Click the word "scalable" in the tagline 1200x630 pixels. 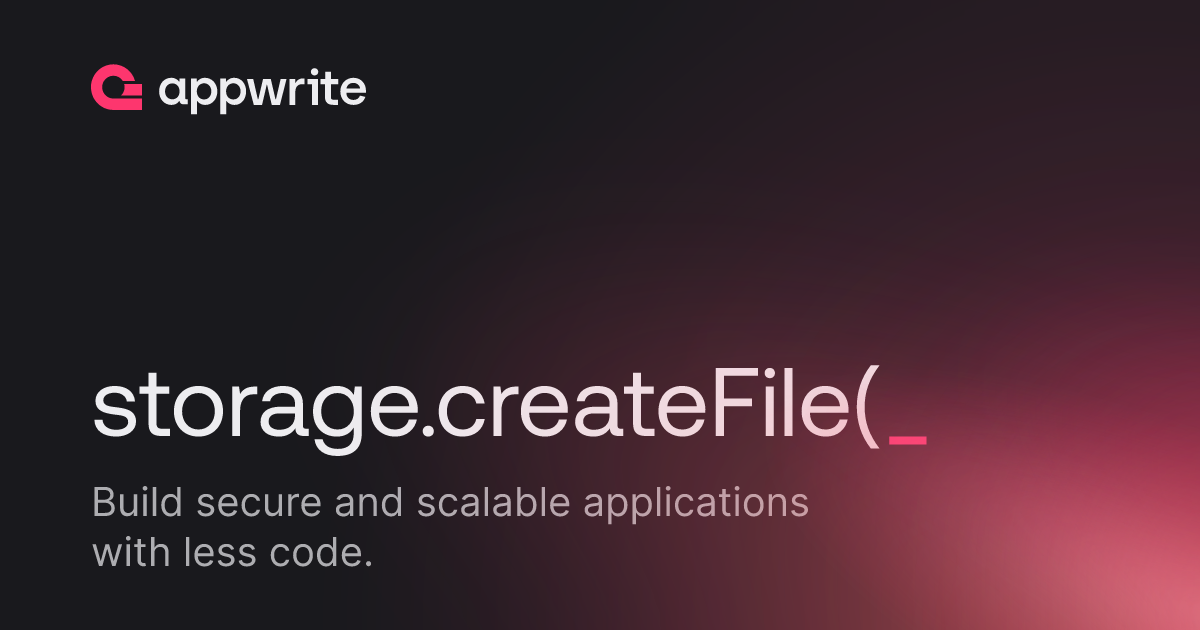pyautogui.click(x=493, y=502)
